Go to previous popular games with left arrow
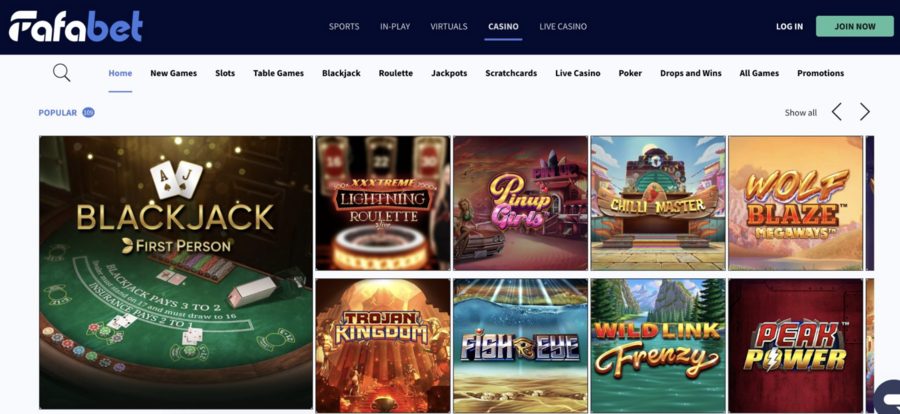The height and width of the screenshot is (414, 900). click(x=837, y=112)
